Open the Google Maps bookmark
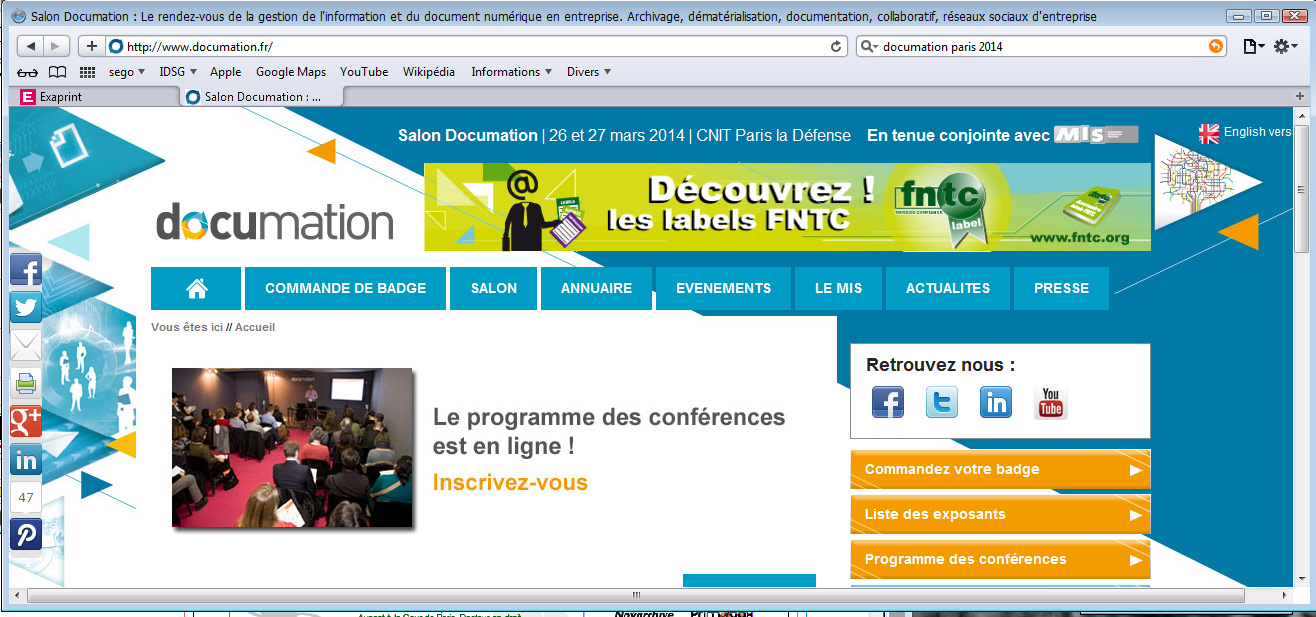This screenshot has width=1316, height=617. 291,72
